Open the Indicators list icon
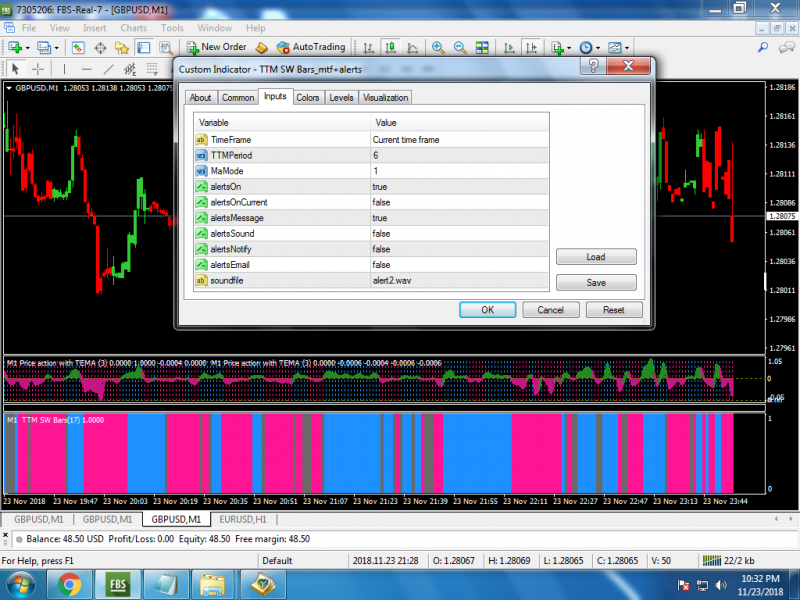Screen dimensions: 800x600 tap(557, 47)
